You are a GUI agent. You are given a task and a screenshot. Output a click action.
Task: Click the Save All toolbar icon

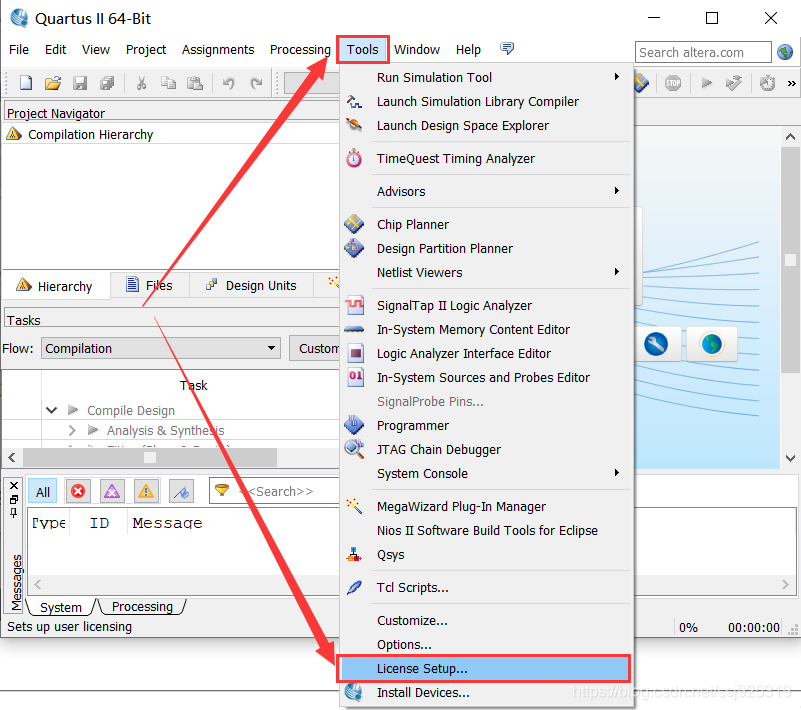pyautogui.click(x=107, y=83)
